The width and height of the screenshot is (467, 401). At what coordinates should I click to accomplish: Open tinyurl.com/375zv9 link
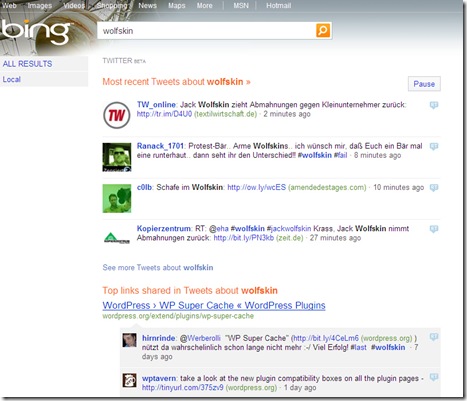[x=183, y=388]
